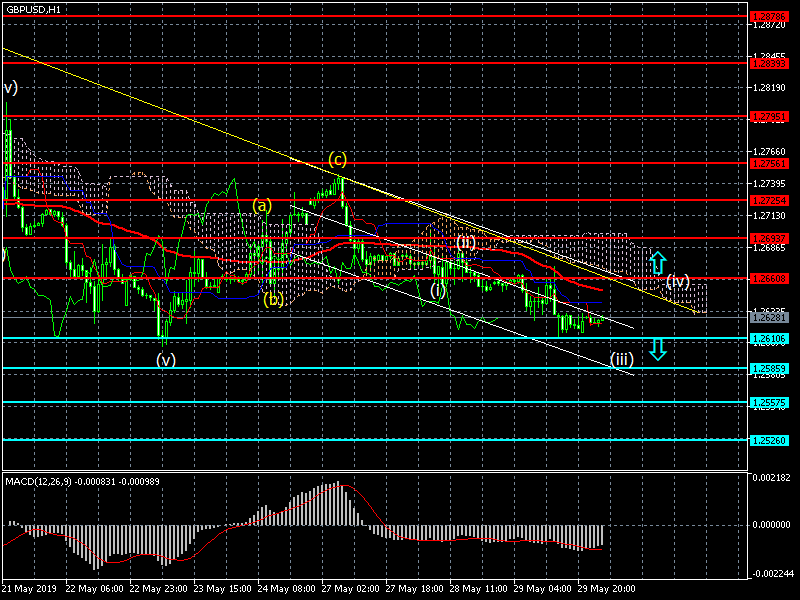
Task: Click the cyan down arrow marker
Action: [657, 348]
